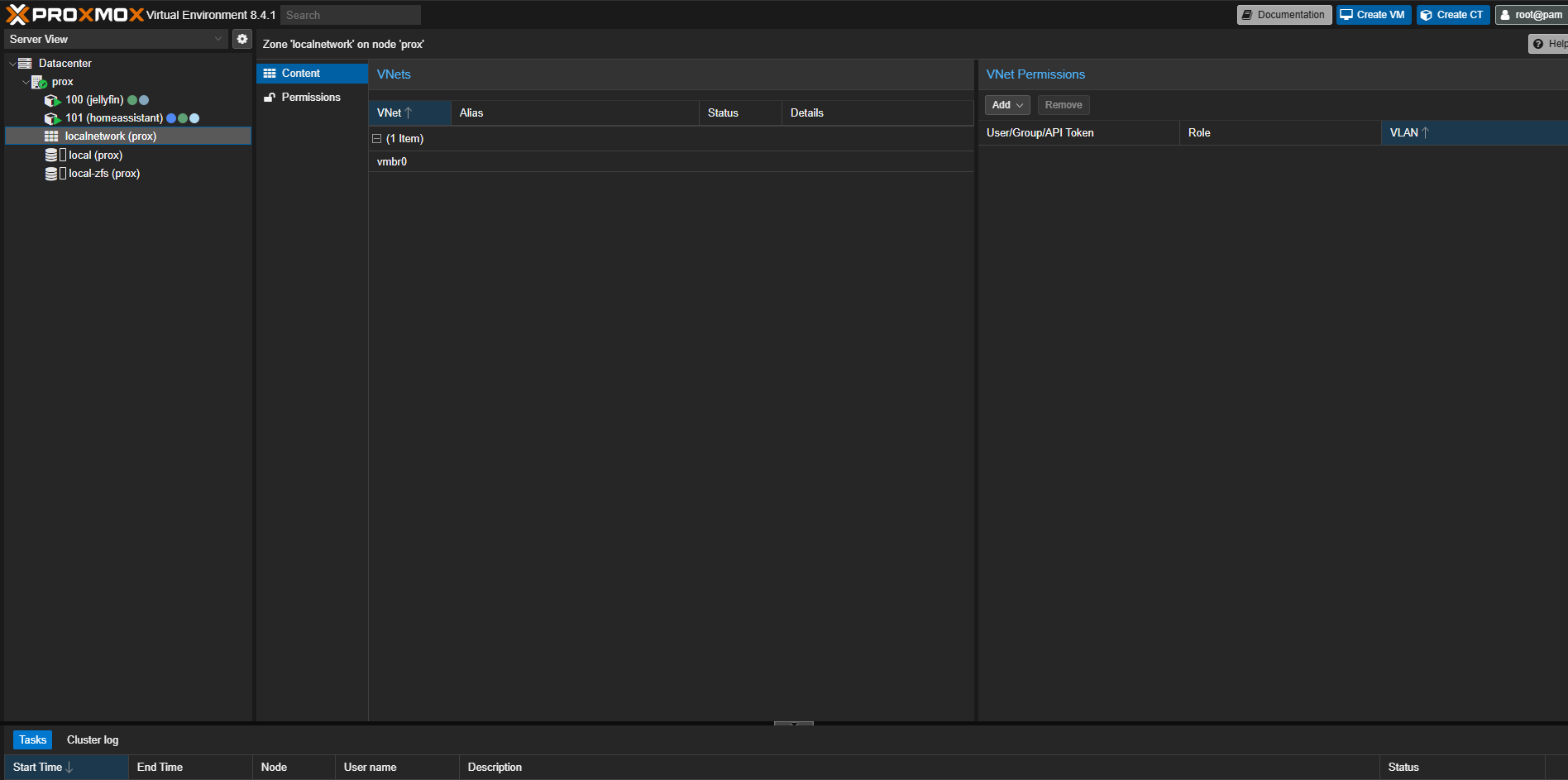Viewport: 1568px width, 780px height.
Task: Select the prox node tree item
Action: pyautogui.click(x=128, y=82)
